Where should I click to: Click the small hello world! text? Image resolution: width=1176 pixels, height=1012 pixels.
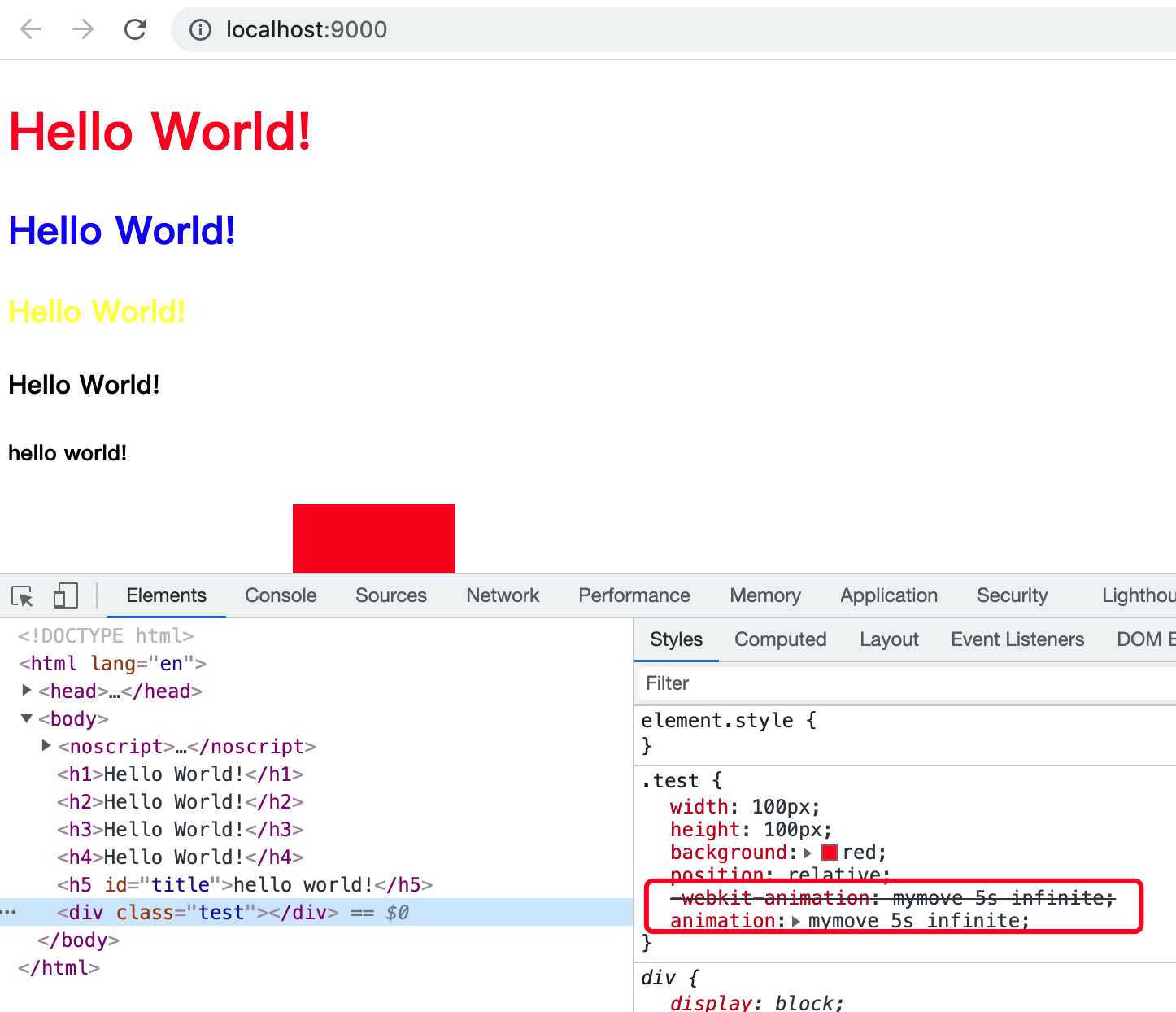[x=68, y=453]
